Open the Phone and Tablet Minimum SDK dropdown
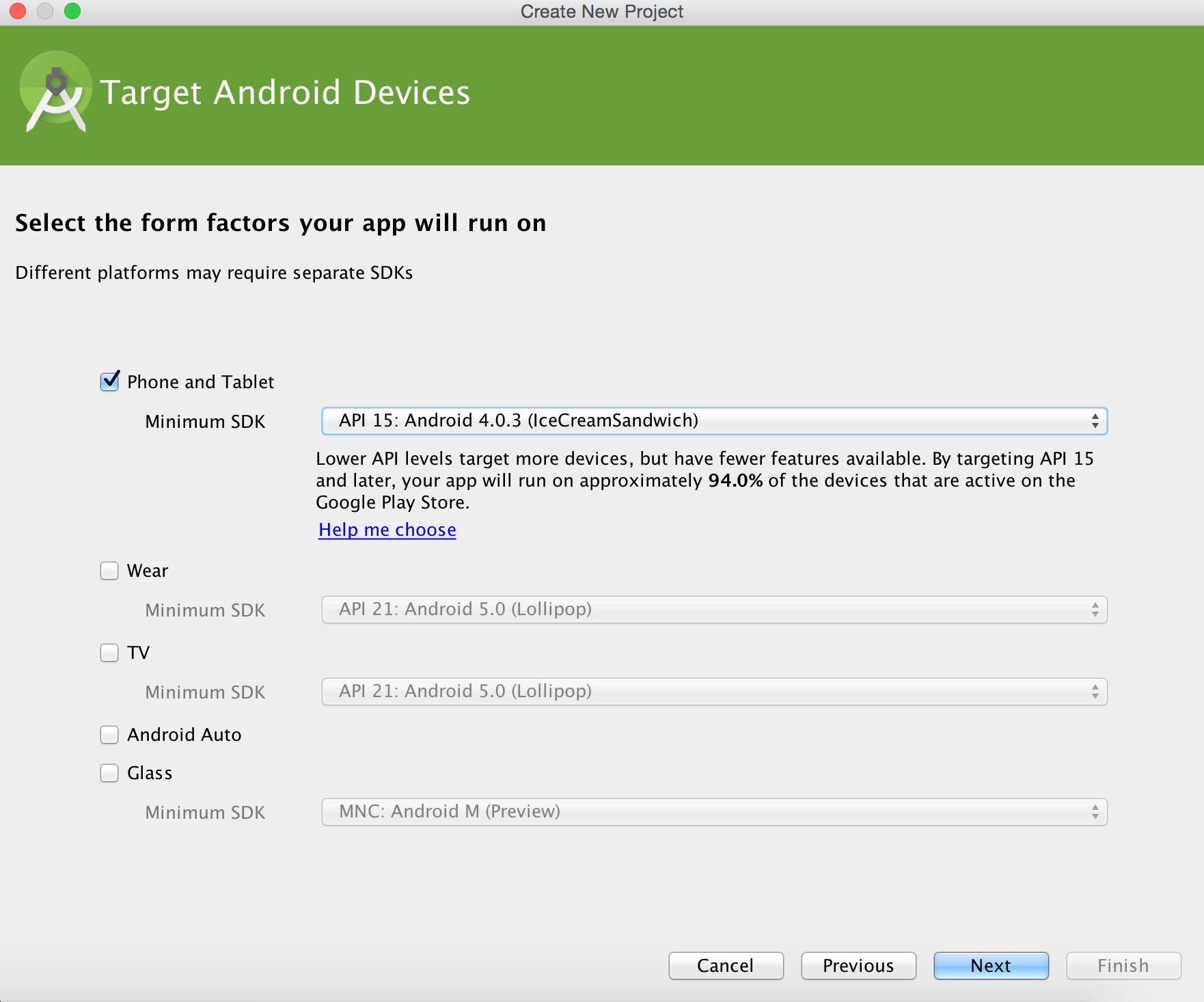This screenshot has width=1204, height=1002. point(714,421)
